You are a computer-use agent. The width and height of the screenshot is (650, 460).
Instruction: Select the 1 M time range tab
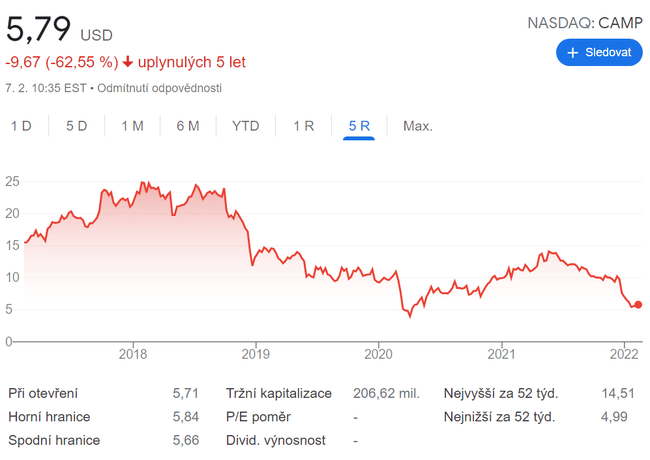[x=132, y=126]
